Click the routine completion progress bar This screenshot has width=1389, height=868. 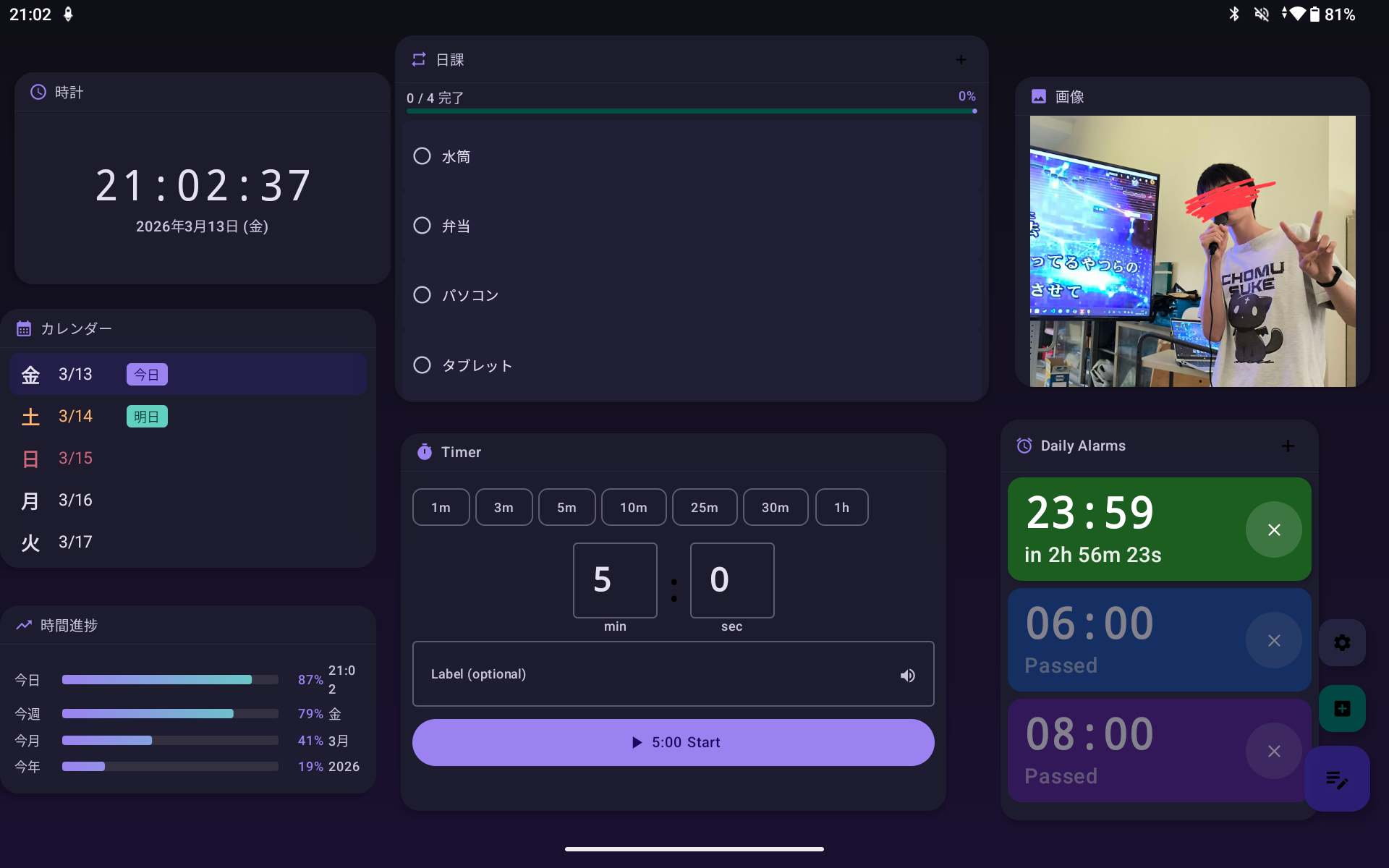691,111
